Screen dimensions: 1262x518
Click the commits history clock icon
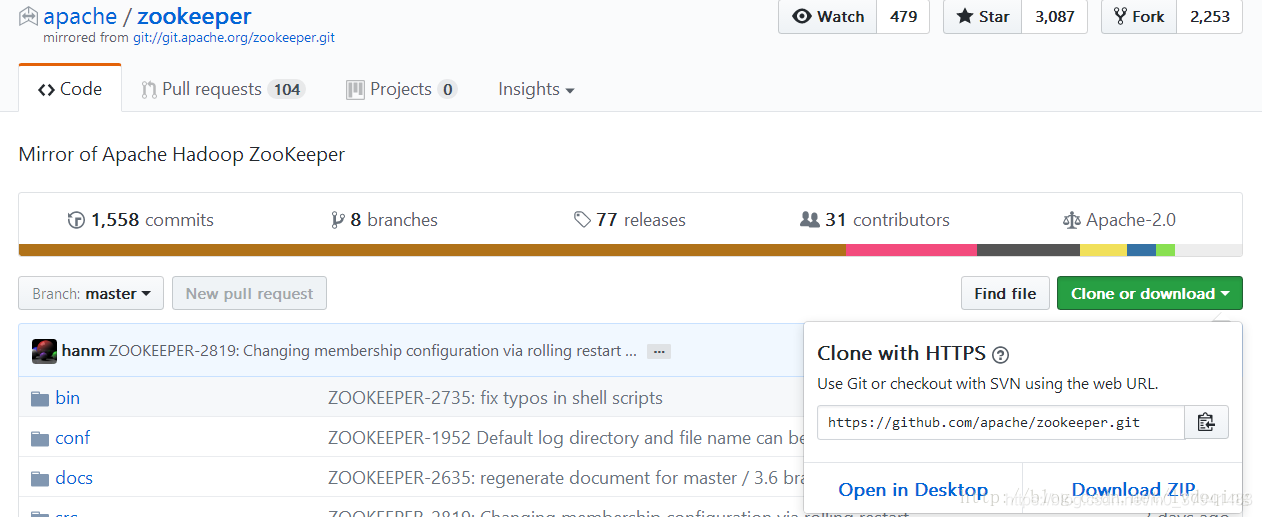(x=76, y=220)
